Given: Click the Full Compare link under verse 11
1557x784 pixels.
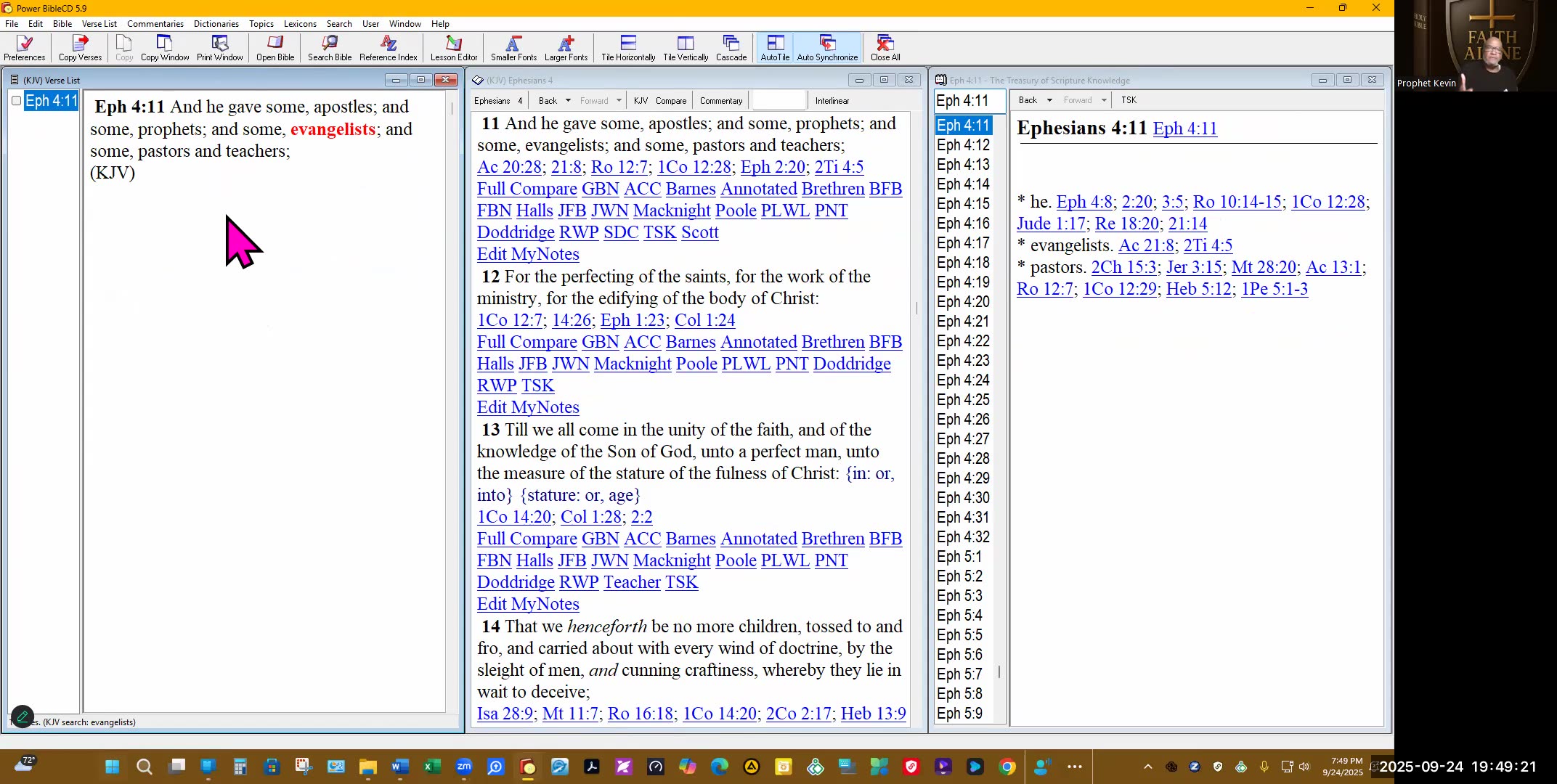Looking at the screenshot, I should click(527, 189).
